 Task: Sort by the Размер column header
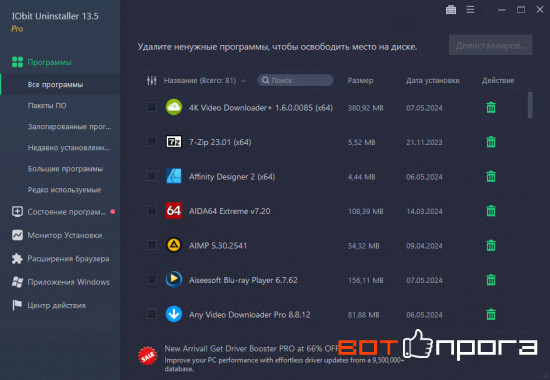click(360, 80)
